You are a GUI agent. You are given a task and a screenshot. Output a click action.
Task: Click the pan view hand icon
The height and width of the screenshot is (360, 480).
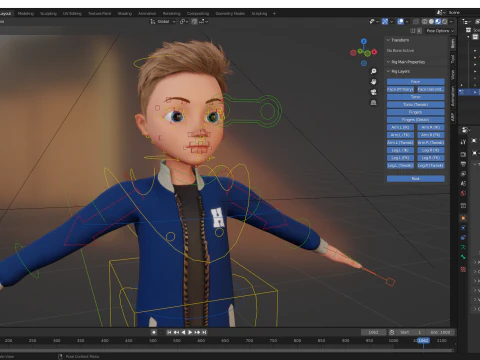click(374, 82)
